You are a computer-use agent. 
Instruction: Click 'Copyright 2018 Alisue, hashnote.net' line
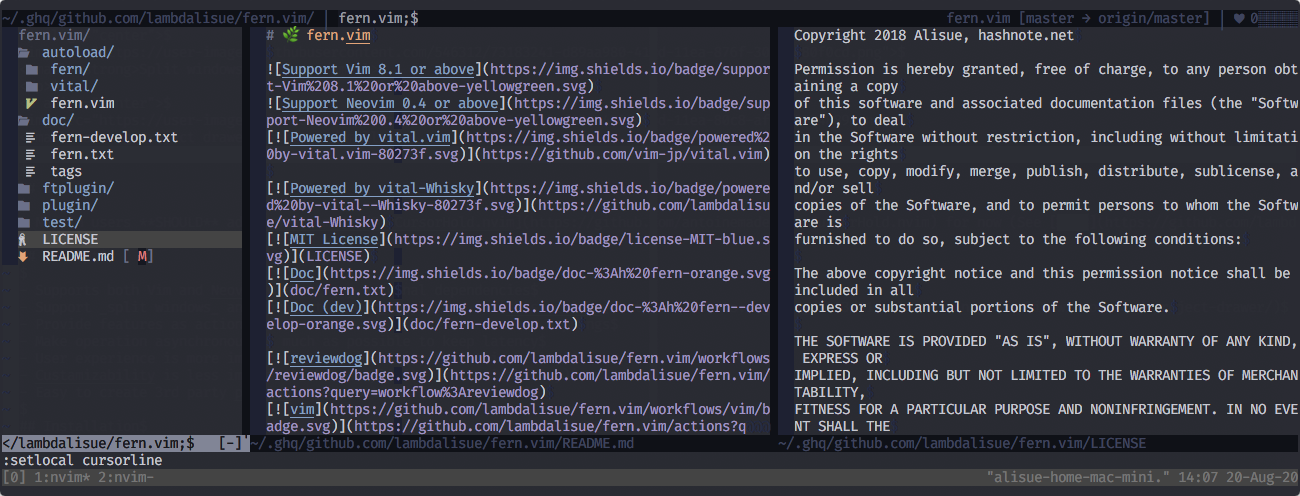click(x=934, y=35)
